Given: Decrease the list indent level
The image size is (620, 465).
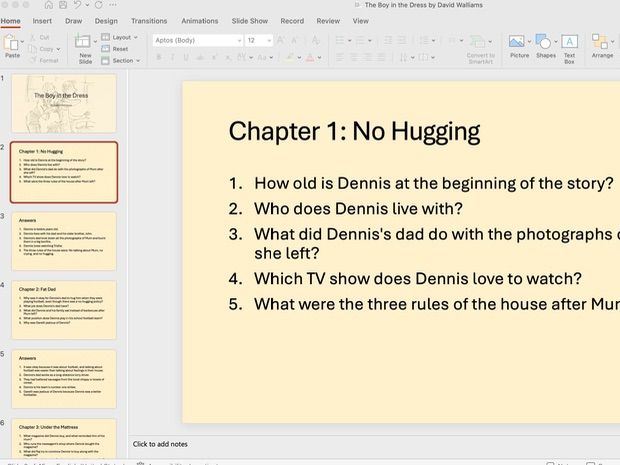Looking at the screenshot, I should click(388, 40).
